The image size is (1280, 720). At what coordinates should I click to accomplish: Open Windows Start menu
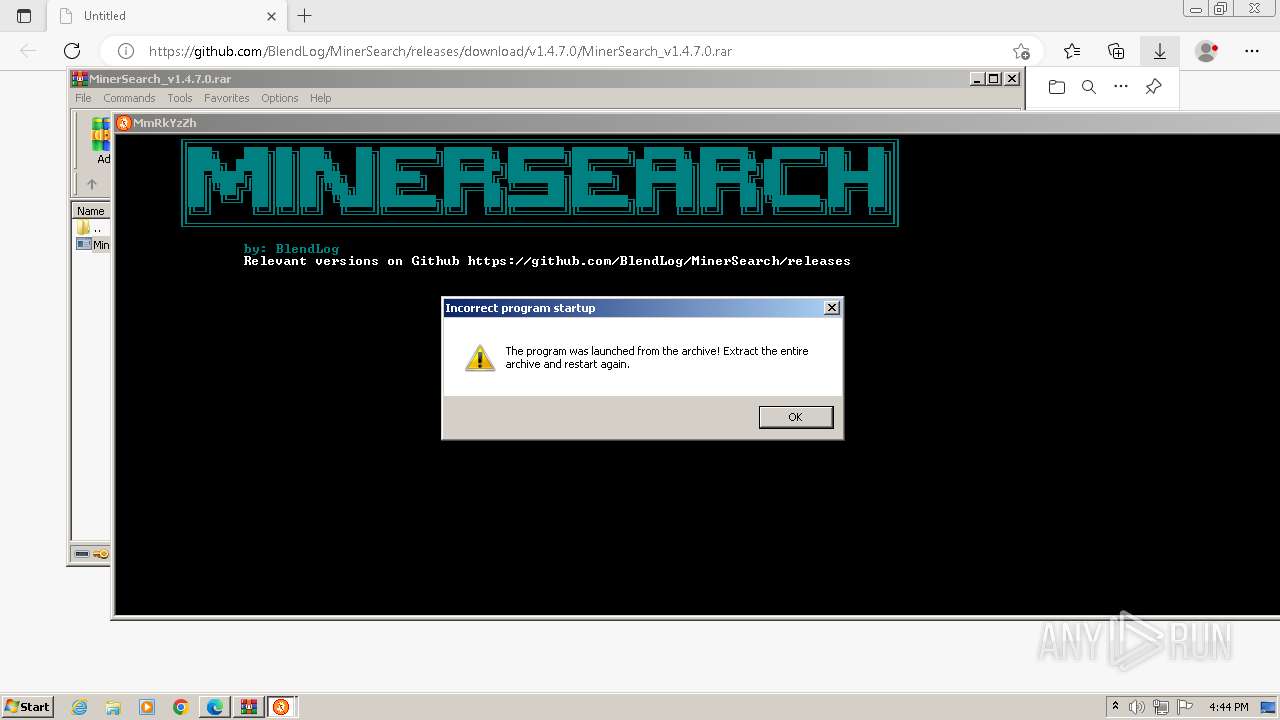(x=27, y=706)
